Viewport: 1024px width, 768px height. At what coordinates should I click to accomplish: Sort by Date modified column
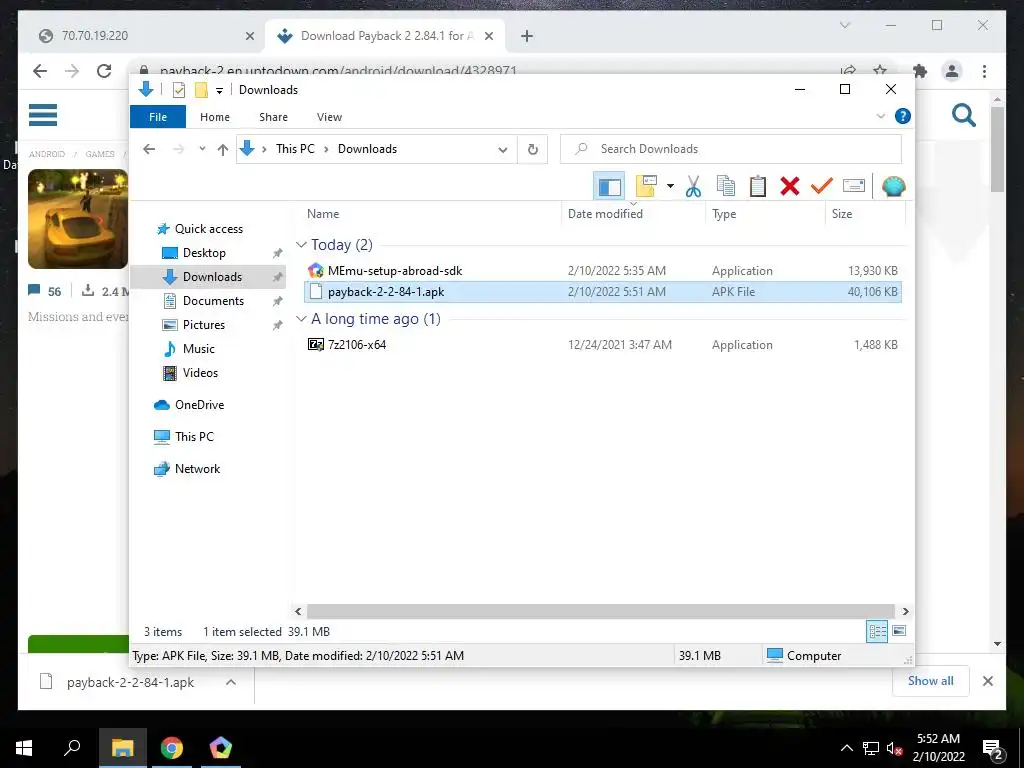coord(605,214)
